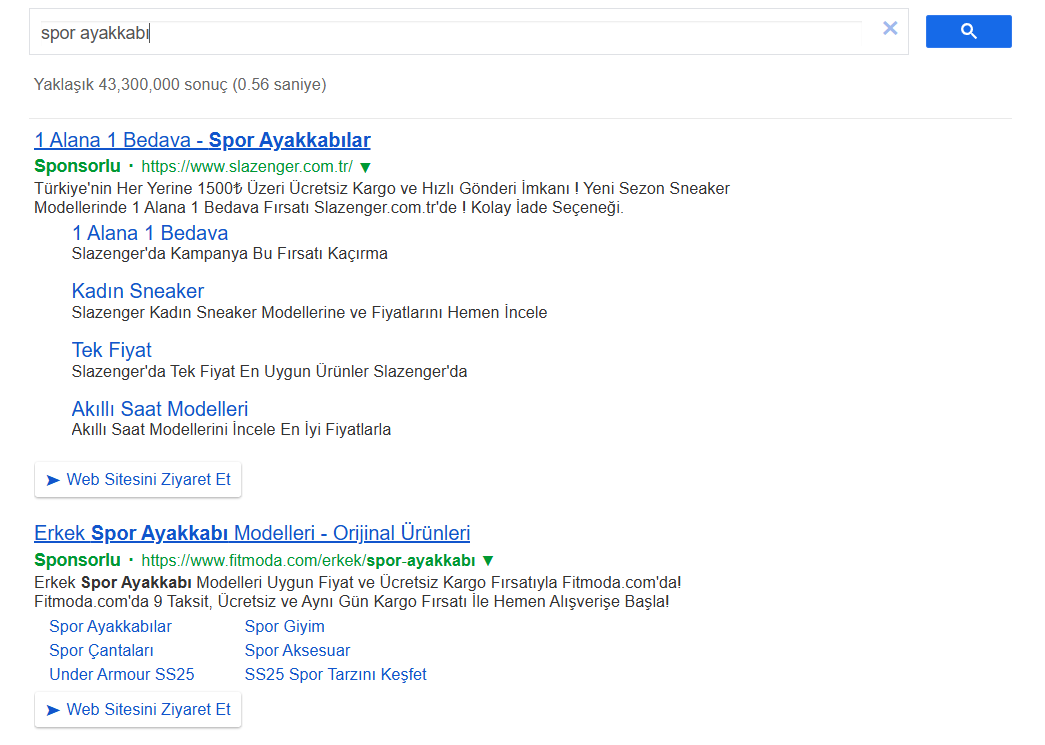Viewport: 1045px width, 745px height.
Task: Click 'Web Sitesini Ziyaret Et' under the Slazenger ad
Action: (x=138, y=480)
